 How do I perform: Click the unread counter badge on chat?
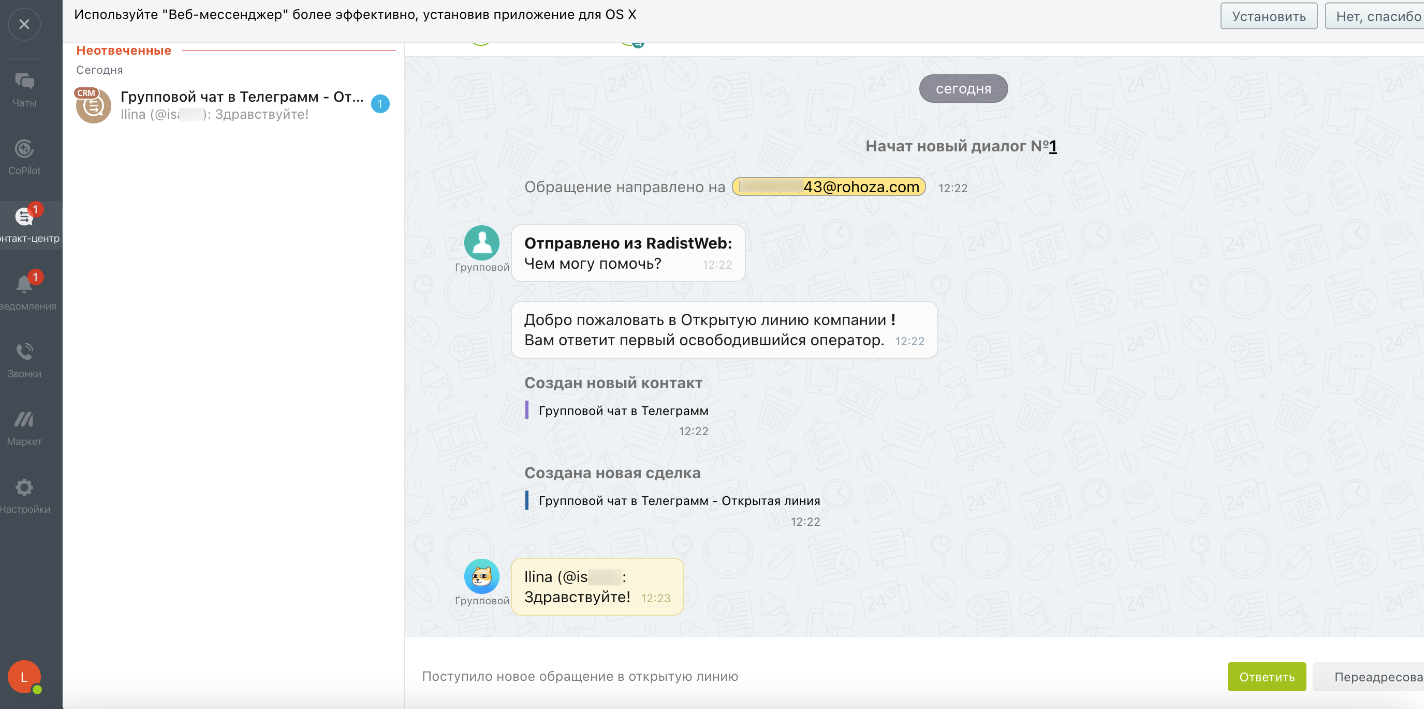[x=380, y=104]
